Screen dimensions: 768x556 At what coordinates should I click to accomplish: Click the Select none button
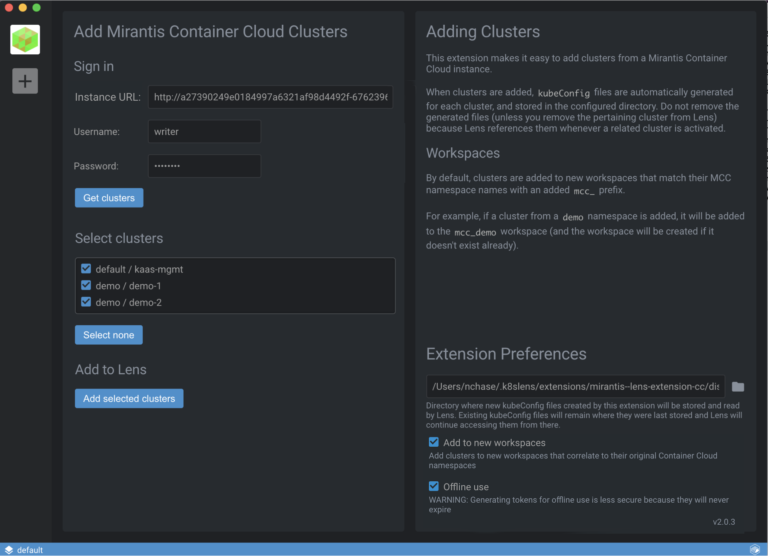[x=109, y=335]
